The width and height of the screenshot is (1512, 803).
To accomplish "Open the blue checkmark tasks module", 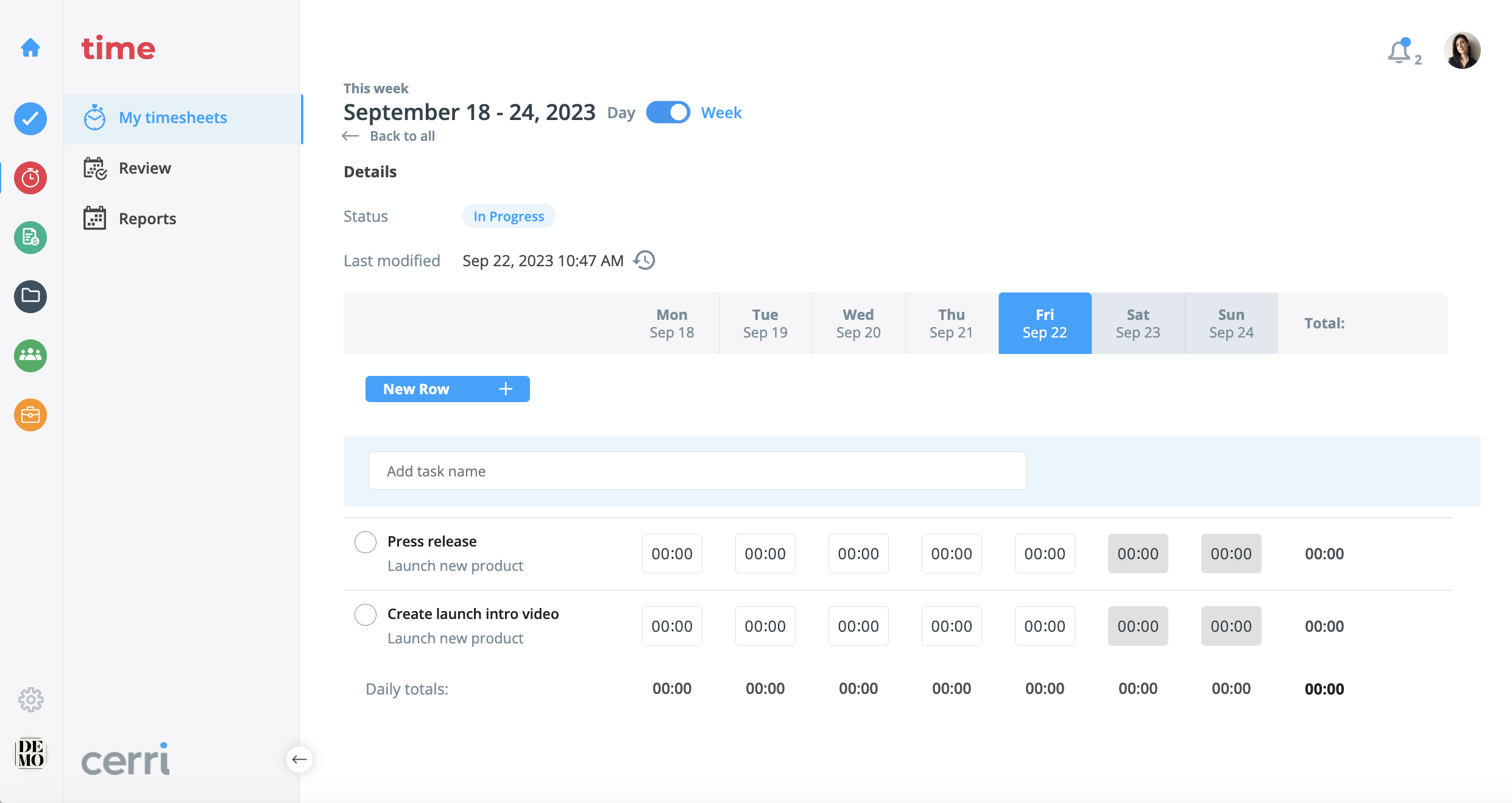I will point(30,119).
